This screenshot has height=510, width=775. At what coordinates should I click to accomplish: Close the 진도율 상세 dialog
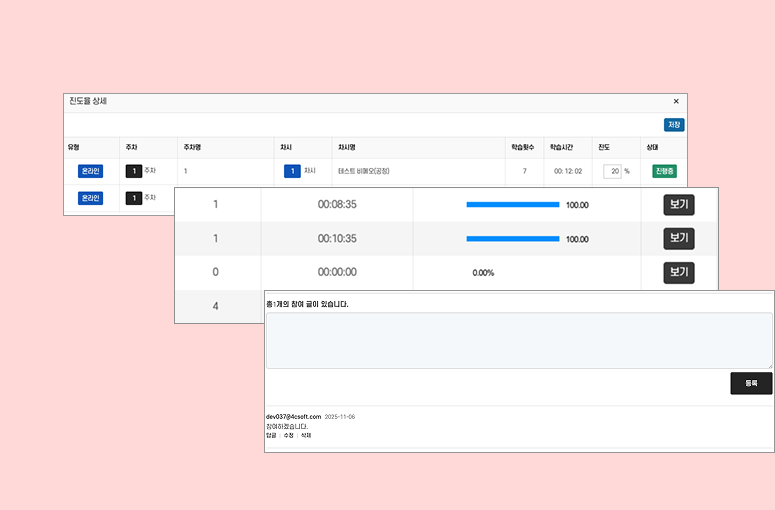pos(676,101)
